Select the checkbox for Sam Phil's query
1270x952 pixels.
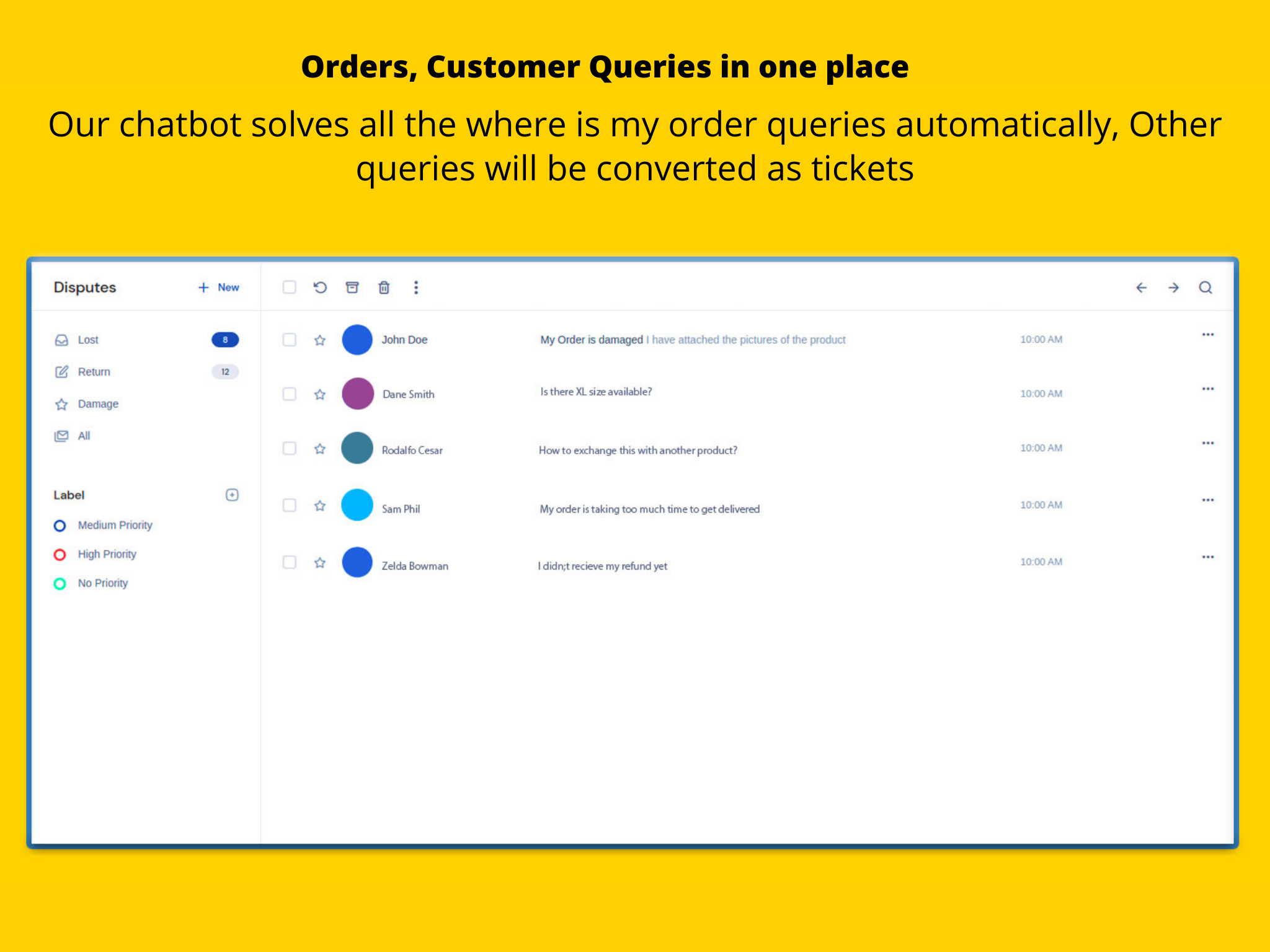(289, 506)
